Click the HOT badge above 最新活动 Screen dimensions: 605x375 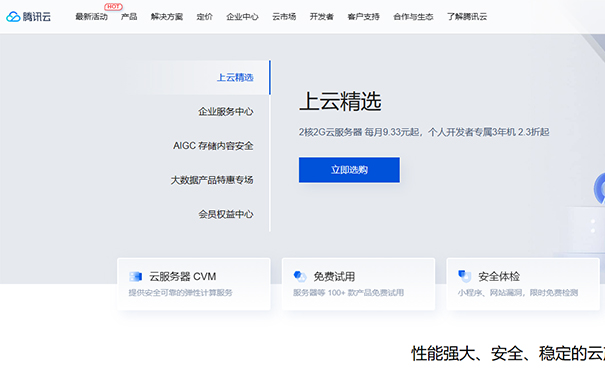click(113, 7)
